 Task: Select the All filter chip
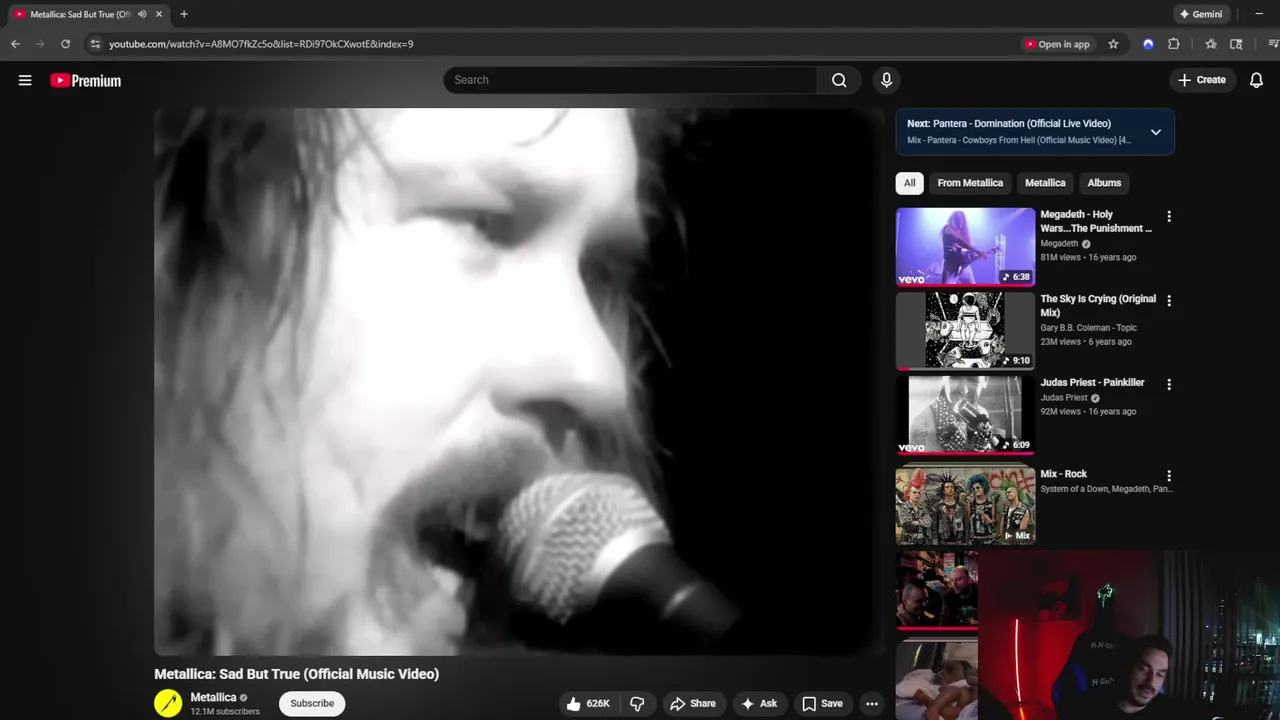pos(909,183)
